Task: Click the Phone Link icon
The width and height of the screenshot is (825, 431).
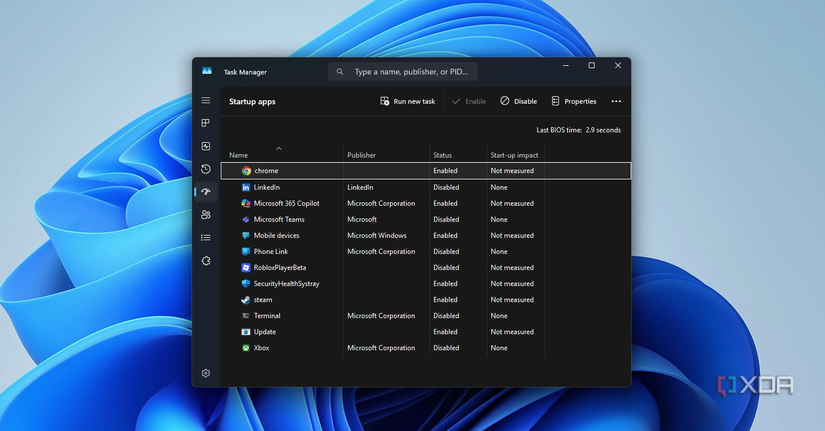Action: tap(246, 252)
